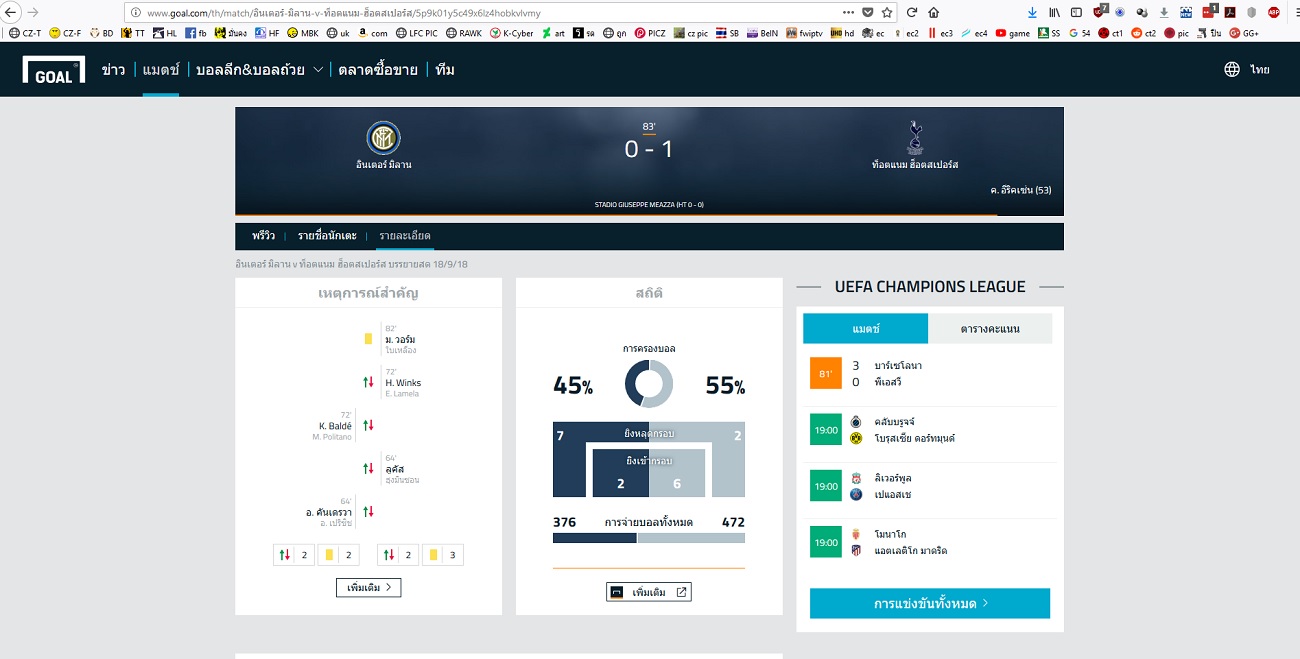Click the อ. คันเดรวา player name
The width and height of the screenshot is (1300, 659).
329,512
